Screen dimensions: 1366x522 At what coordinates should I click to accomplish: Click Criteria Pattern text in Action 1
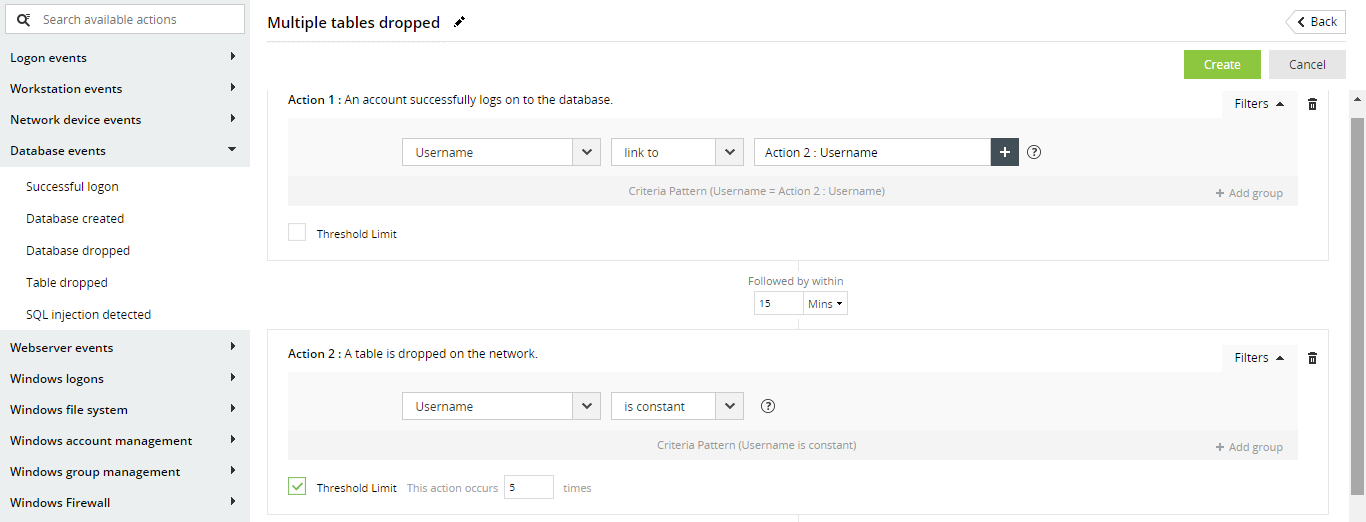coord(757,191)
